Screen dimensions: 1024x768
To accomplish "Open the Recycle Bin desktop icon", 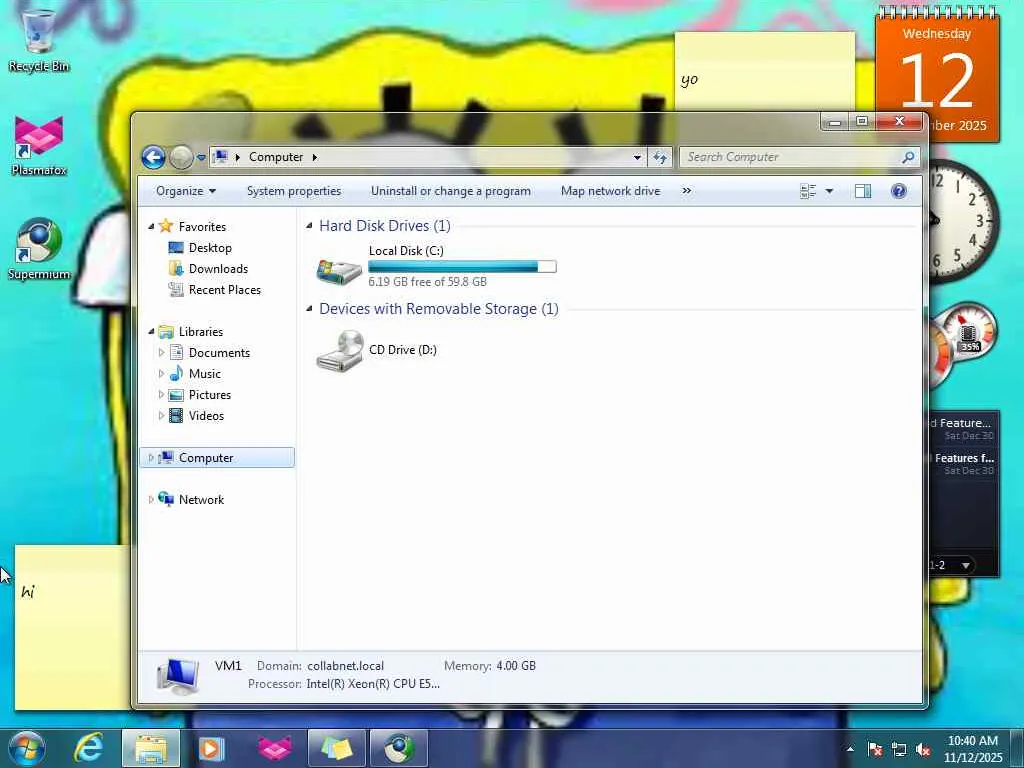I will [x=39, y=39].
